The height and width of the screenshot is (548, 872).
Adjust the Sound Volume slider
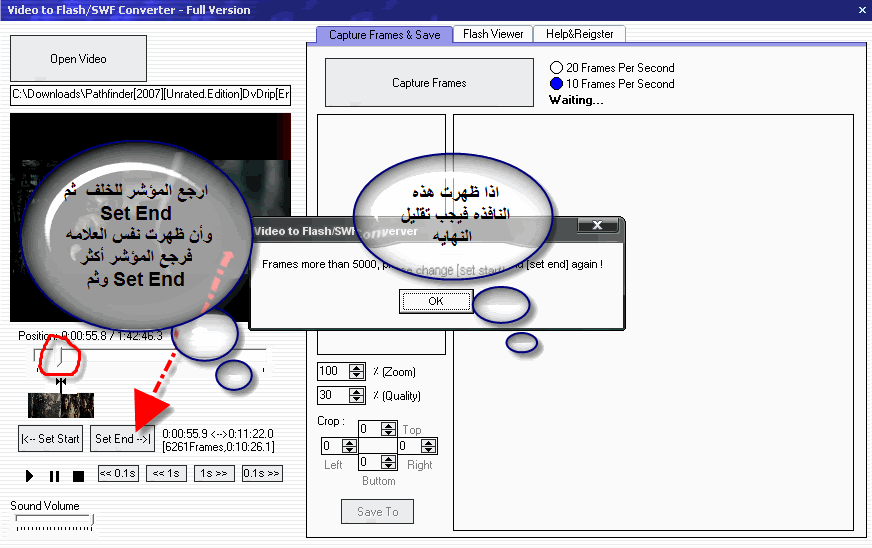92,520
